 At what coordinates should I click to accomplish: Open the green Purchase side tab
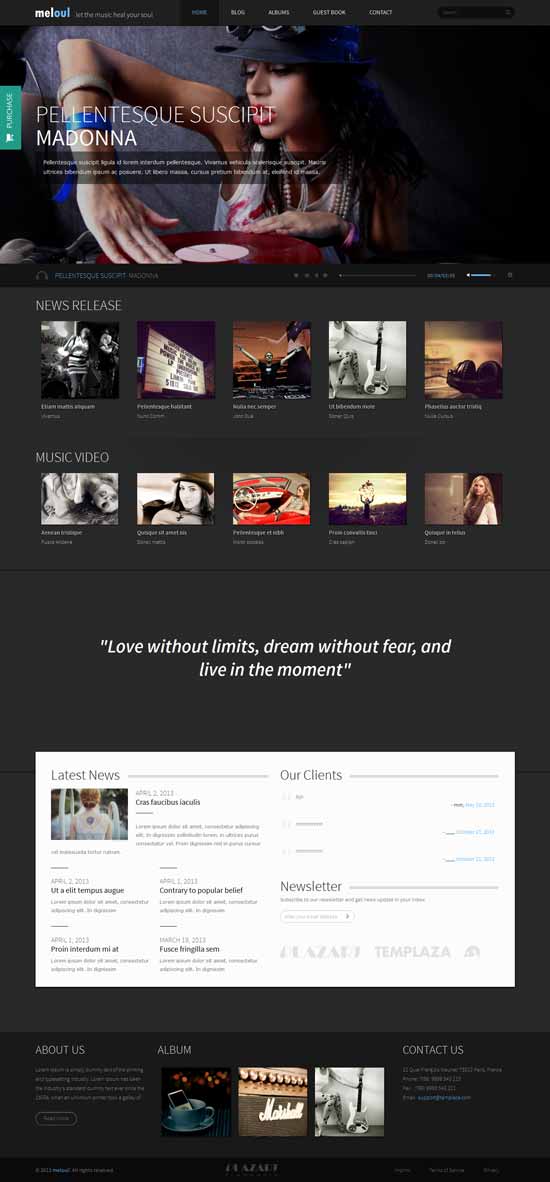(x=10, y=118)
